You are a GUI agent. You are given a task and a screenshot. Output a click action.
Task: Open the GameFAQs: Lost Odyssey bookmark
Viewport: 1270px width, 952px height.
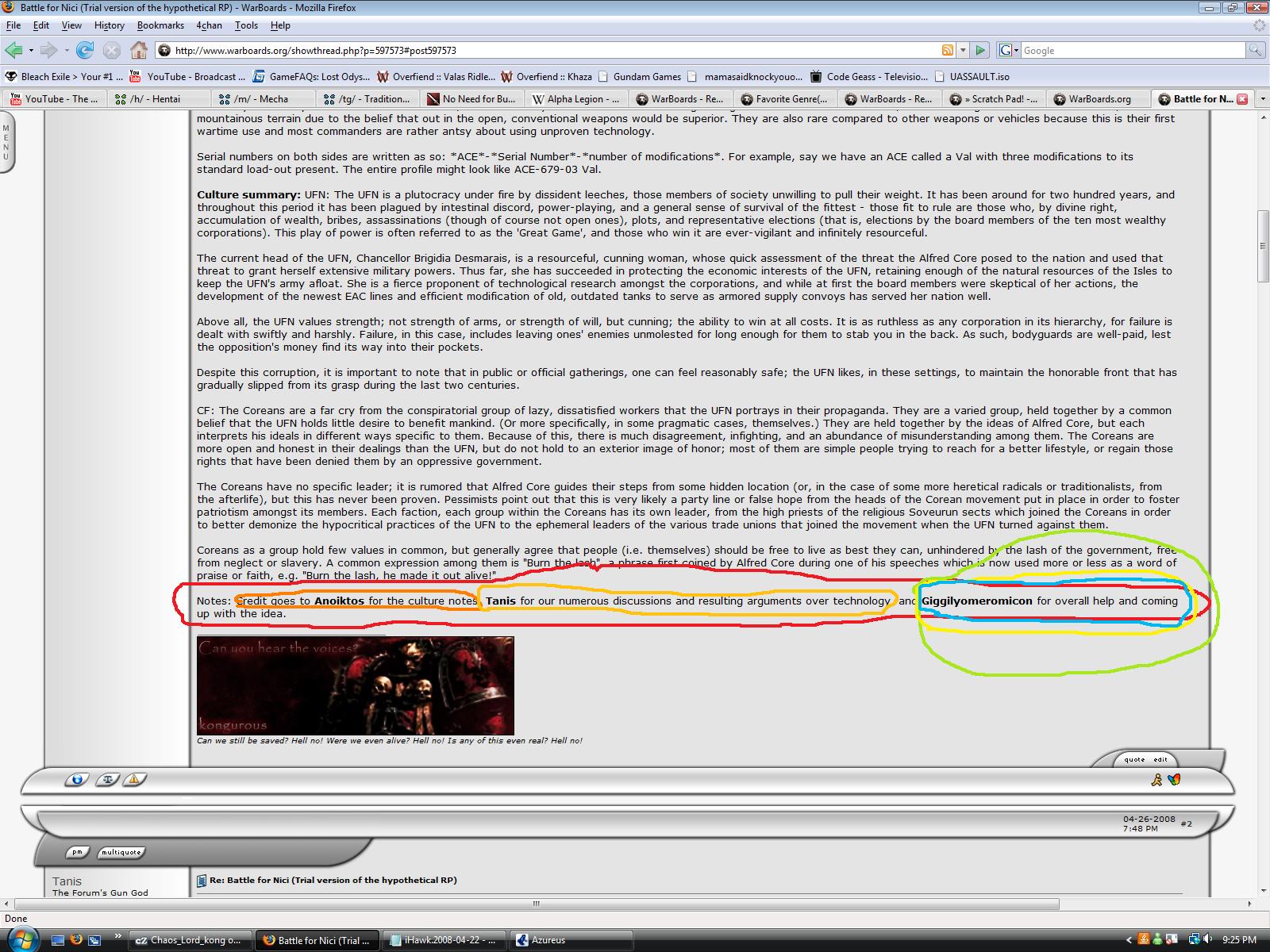coord(311,77)
